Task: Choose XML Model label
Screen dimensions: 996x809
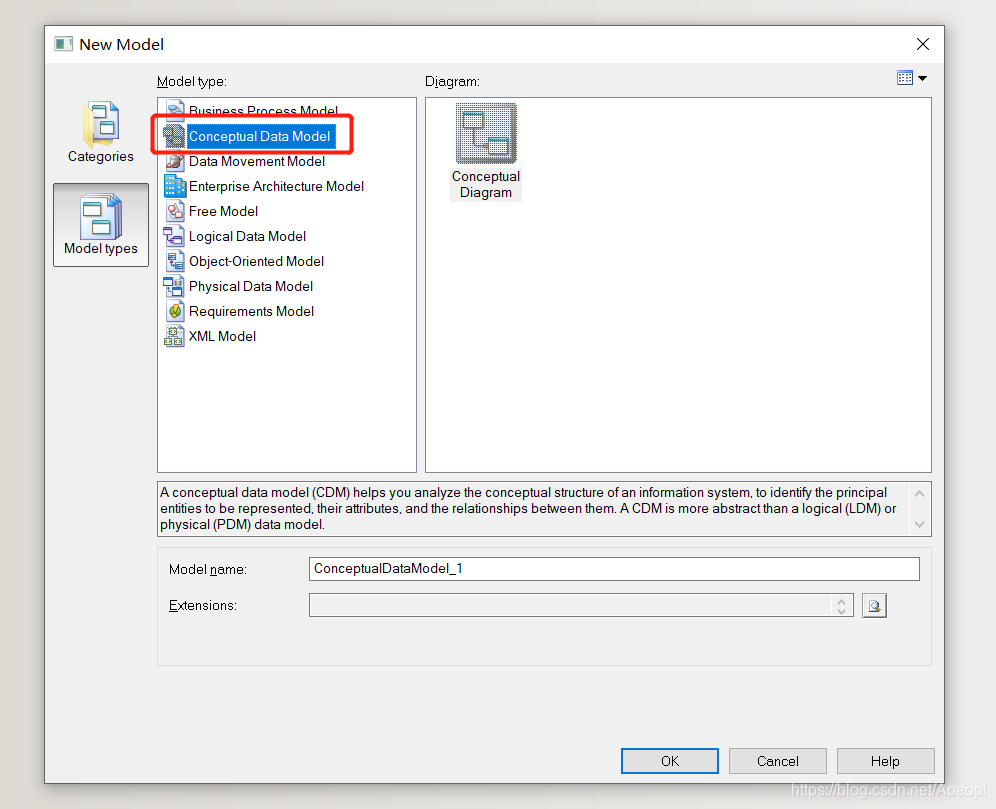Action: (222, 336)
